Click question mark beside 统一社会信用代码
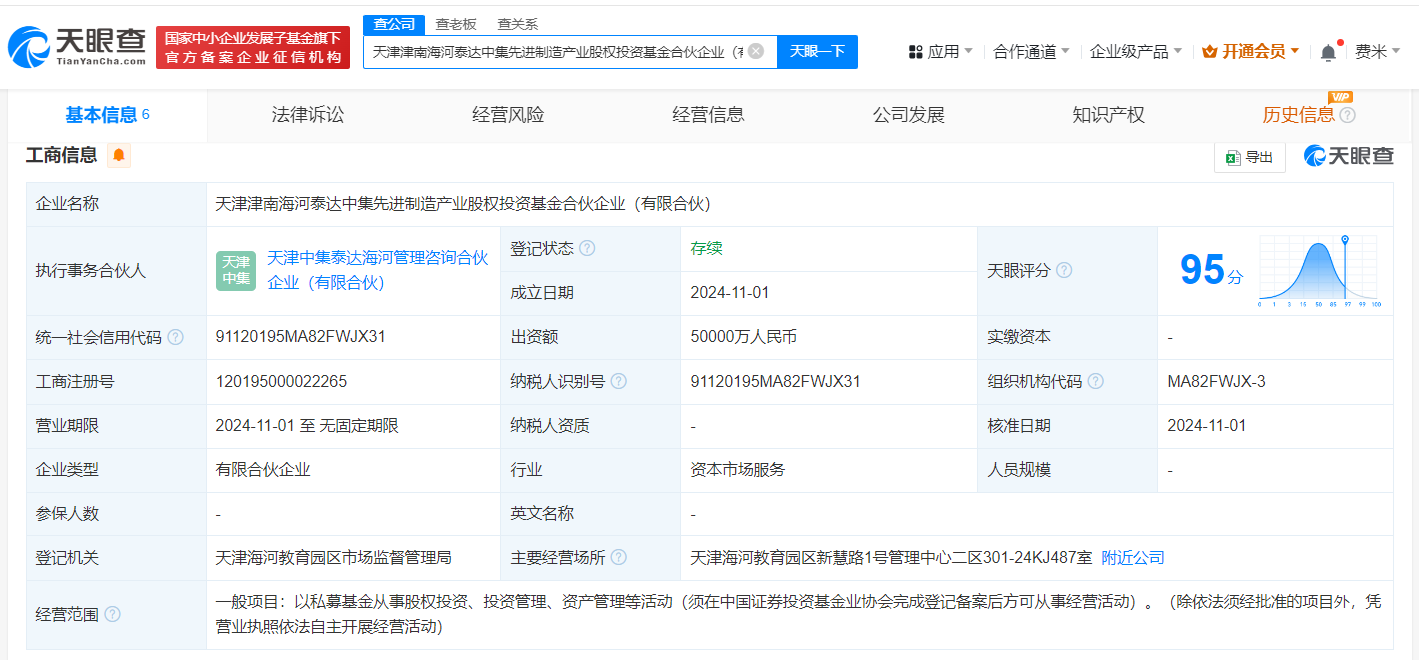 coord(176,338)
